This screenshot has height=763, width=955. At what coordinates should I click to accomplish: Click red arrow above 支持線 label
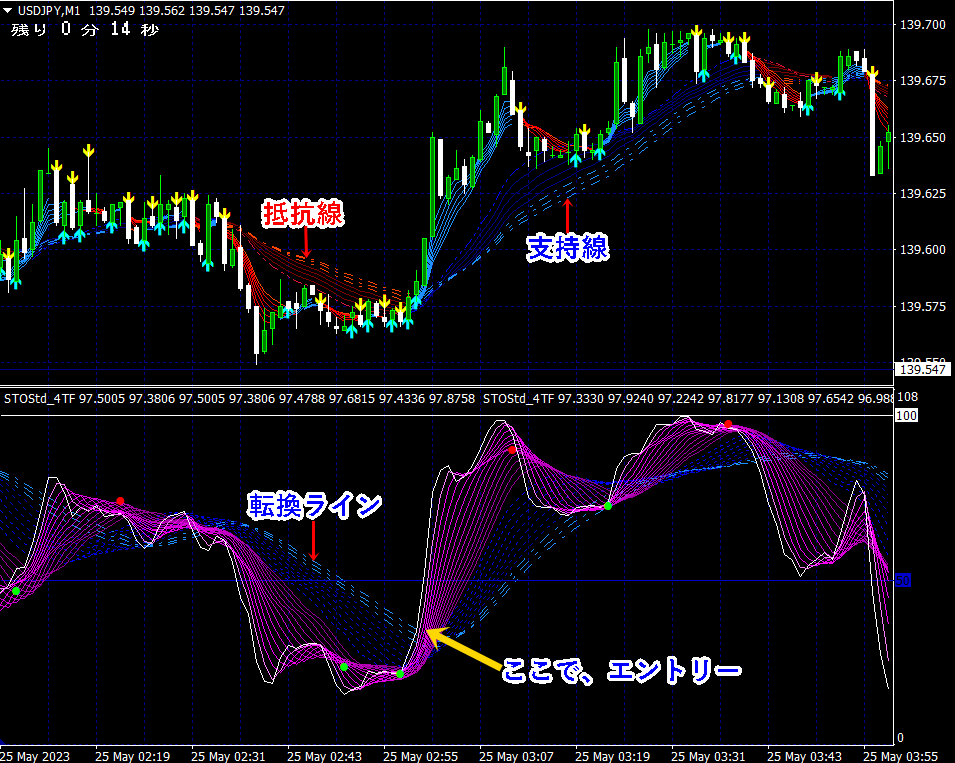click(567, 215)
